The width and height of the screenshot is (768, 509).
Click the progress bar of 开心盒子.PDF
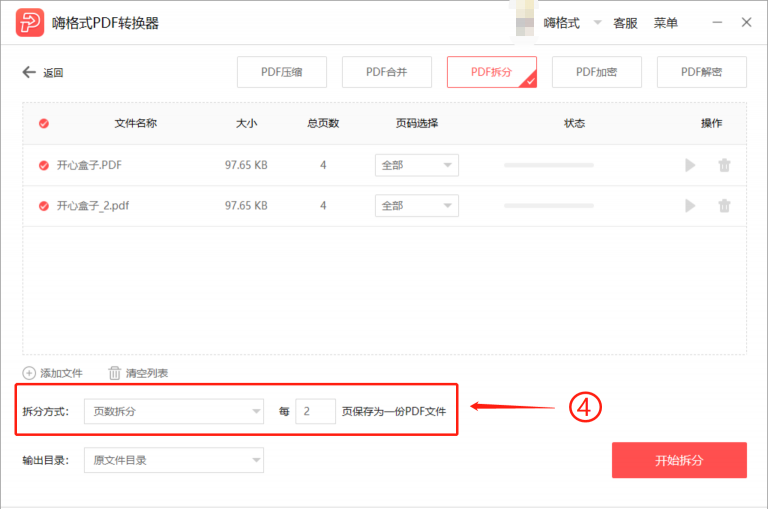[549, 165]
